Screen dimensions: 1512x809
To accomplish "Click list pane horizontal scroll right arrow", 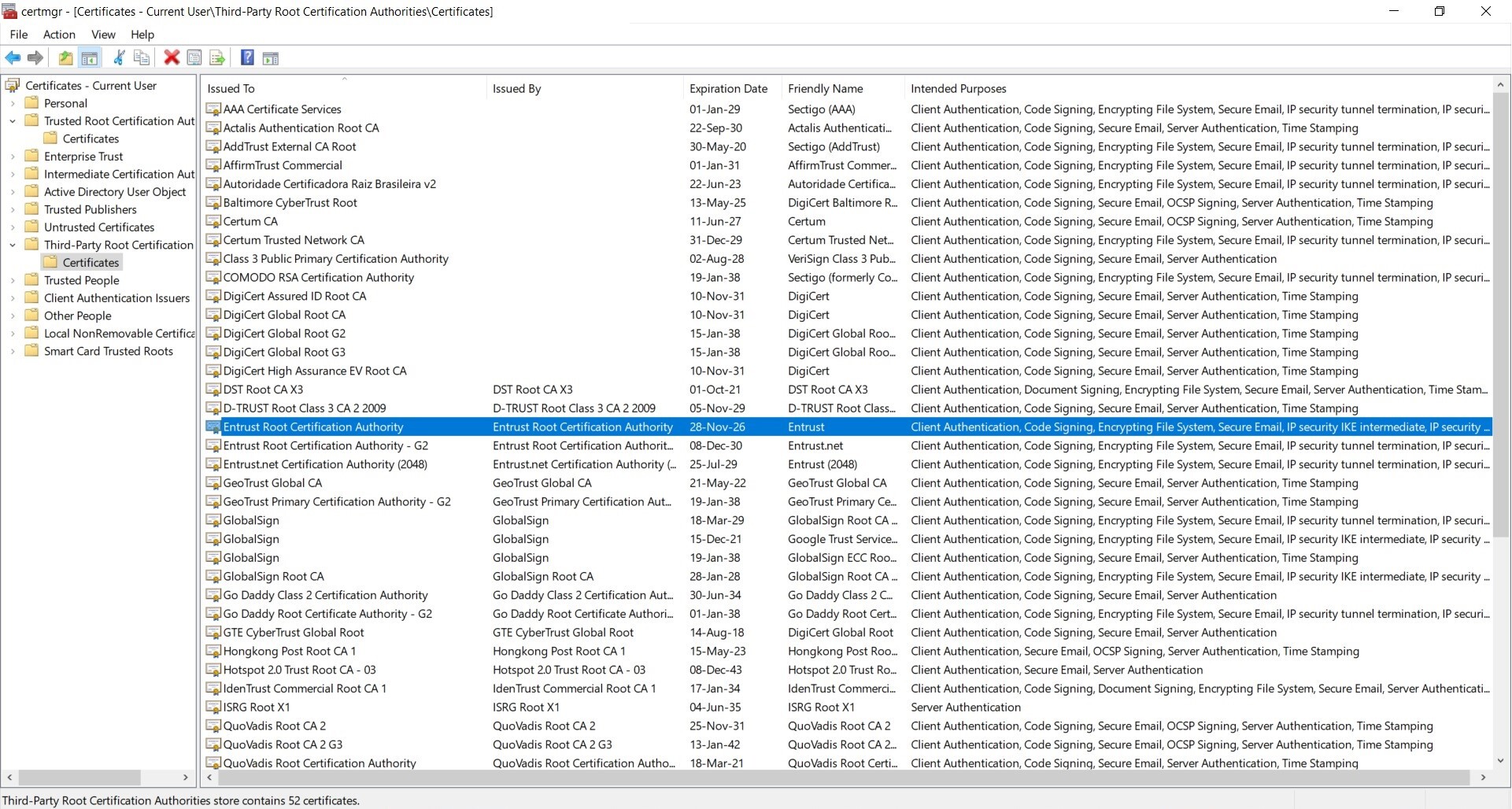I will point(1484,778).
